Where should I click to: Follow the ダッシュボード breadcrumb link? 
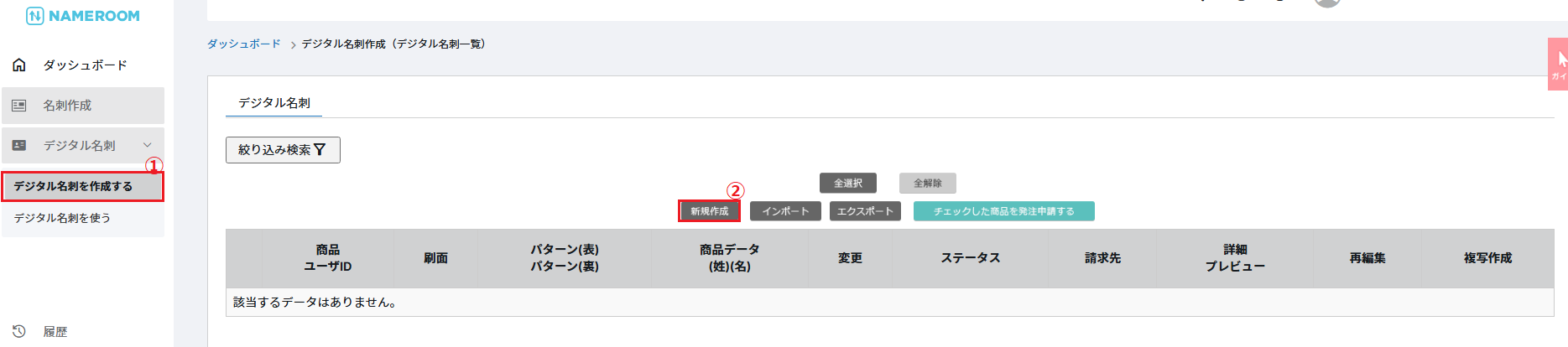click(244, 44)
